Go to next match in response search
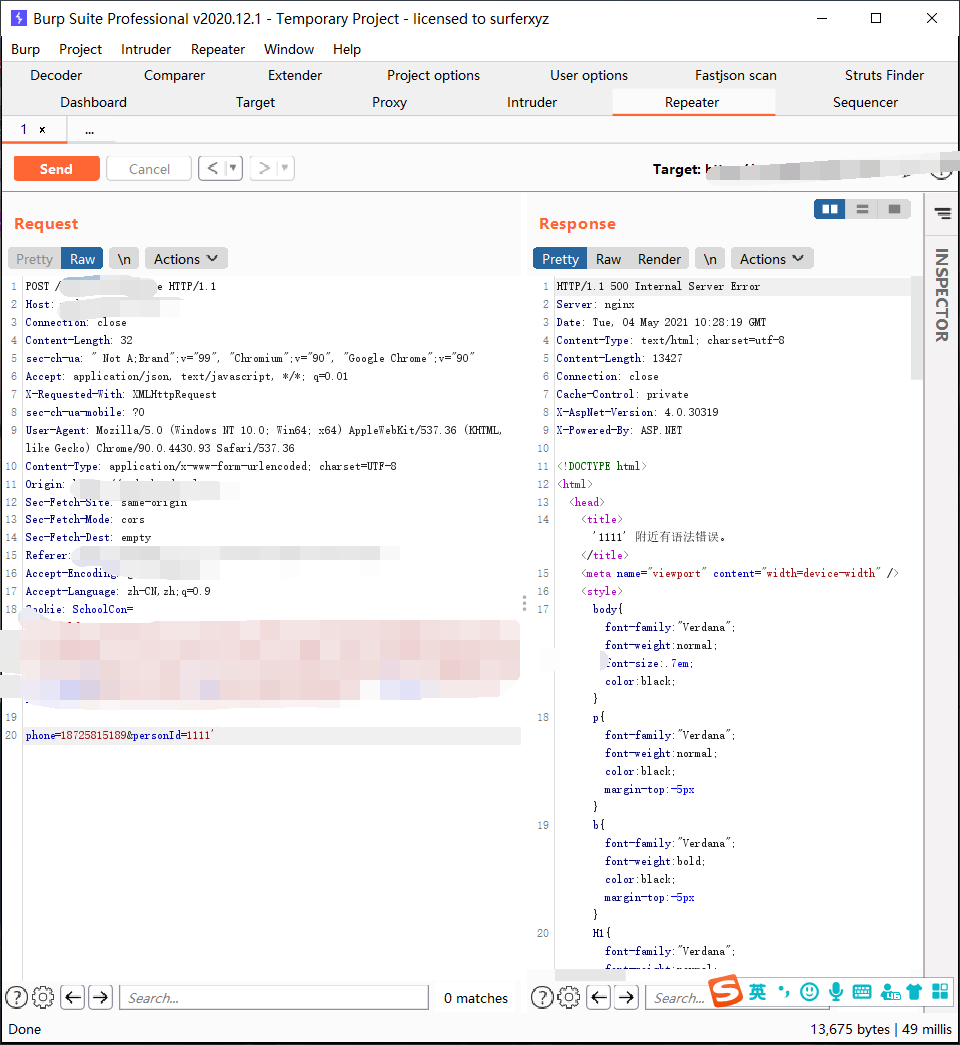The image size is (960, 1045). (x=627, y=997)
